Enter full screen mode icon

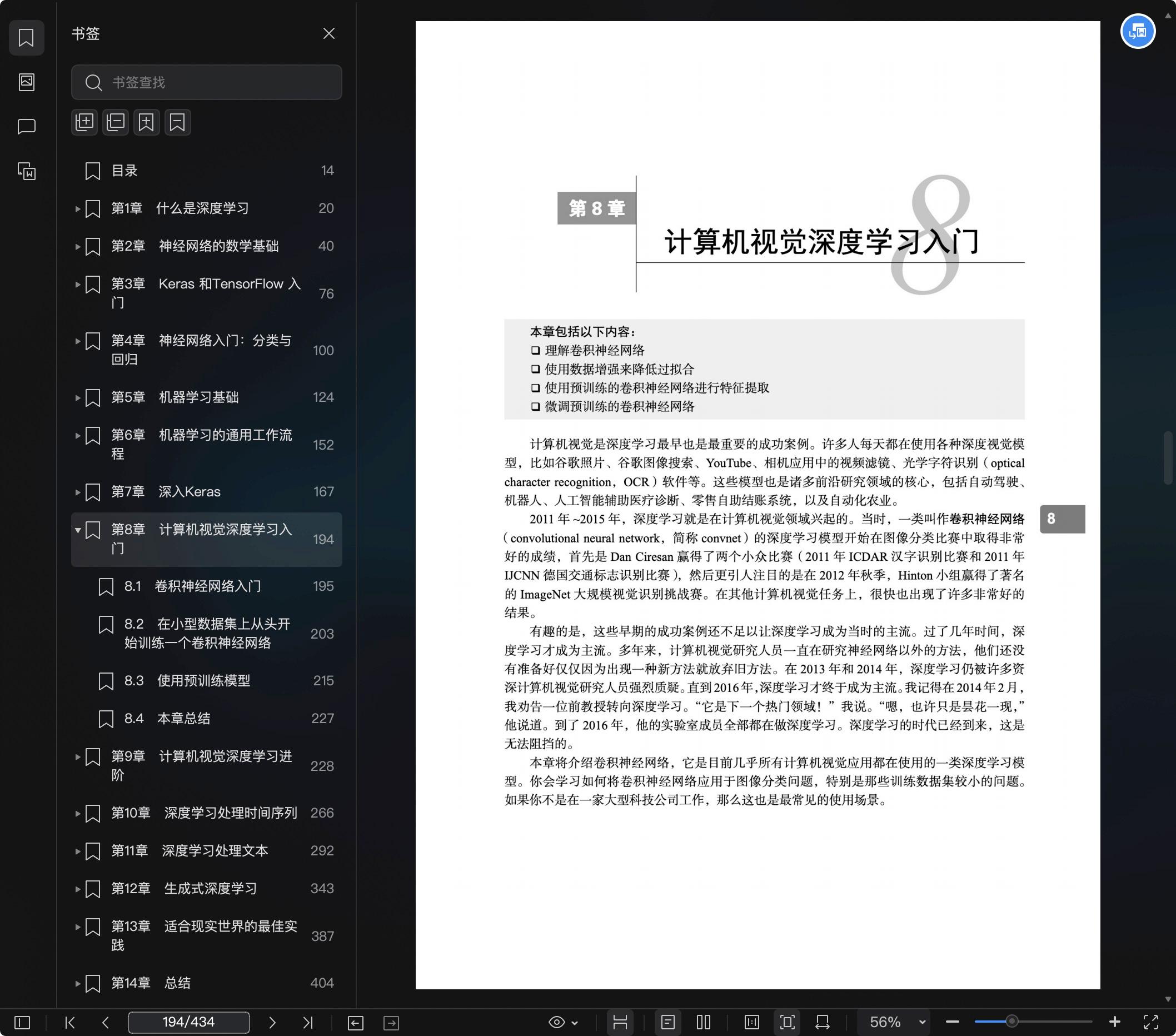tap(1150, 1022)
